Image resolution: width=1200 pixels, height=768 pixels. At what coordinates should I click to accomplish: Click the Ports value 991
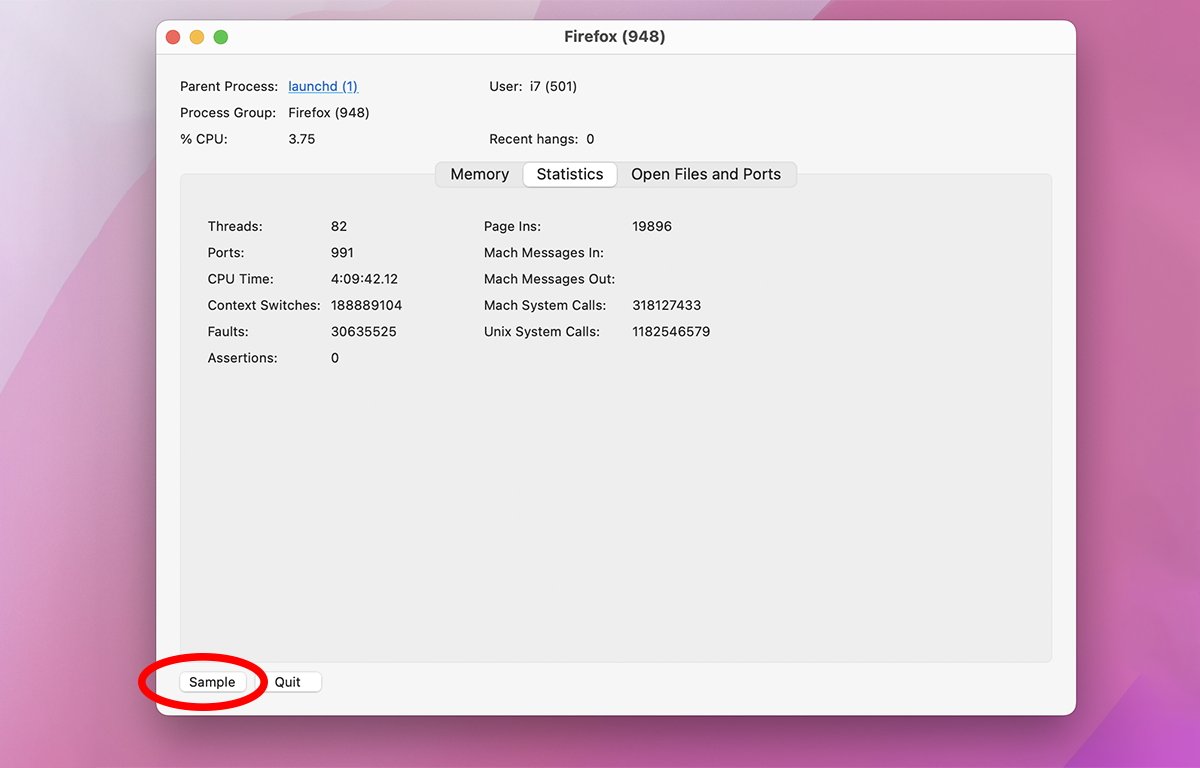tap(342, 253)
